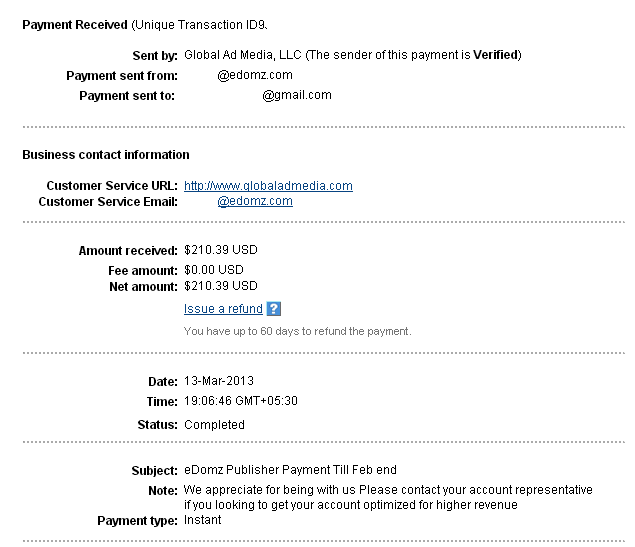Click the Business contact information heading

(106, 155)
